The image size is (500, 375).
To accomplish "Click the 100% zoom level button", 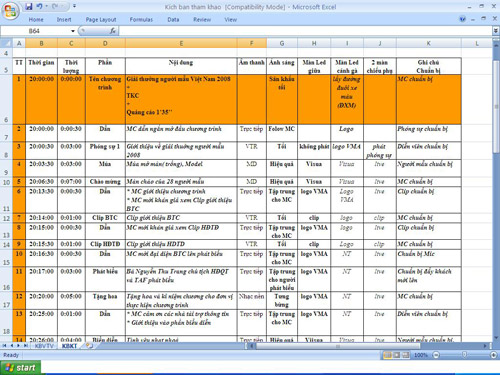I will [x=421, y=355].
